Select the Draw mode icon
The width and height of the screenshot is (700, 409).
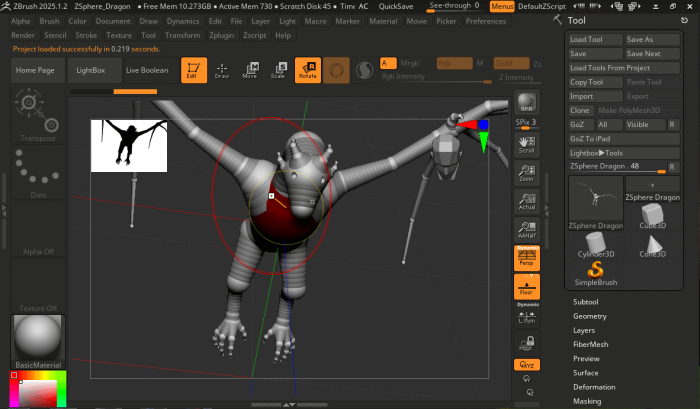(x=221, y=70)
